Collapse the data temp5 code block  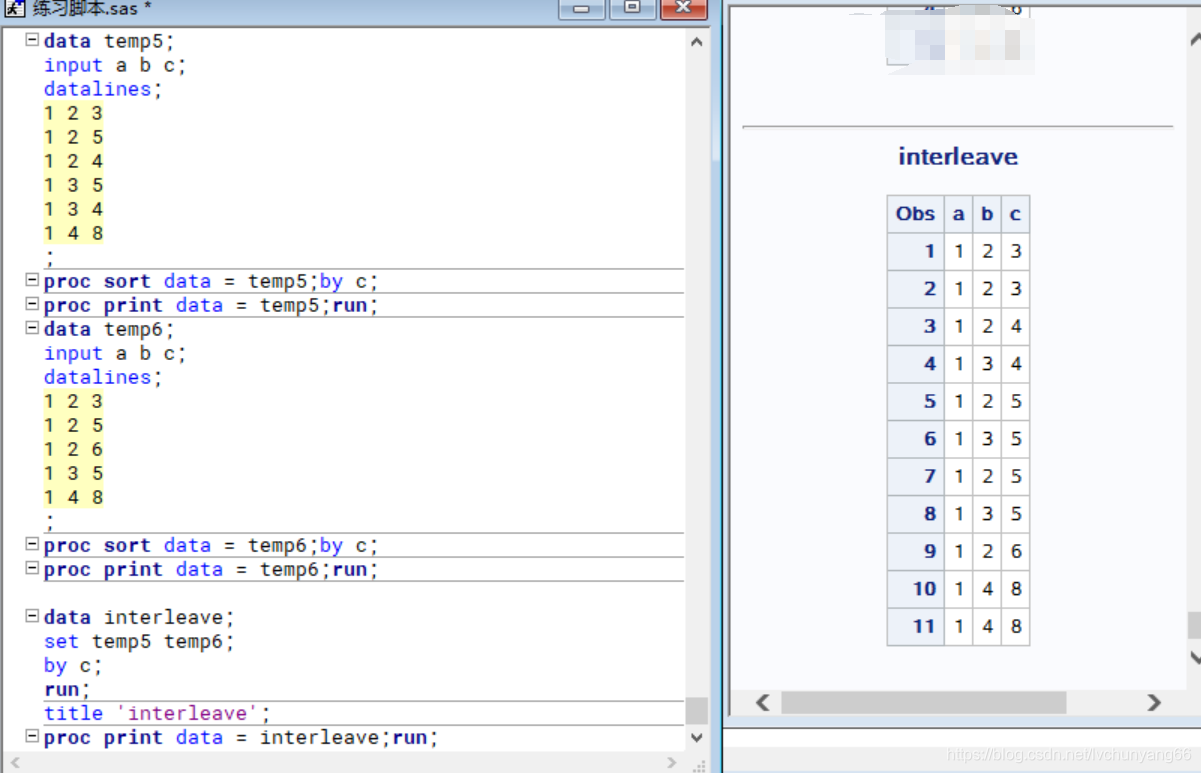[32, 41]
